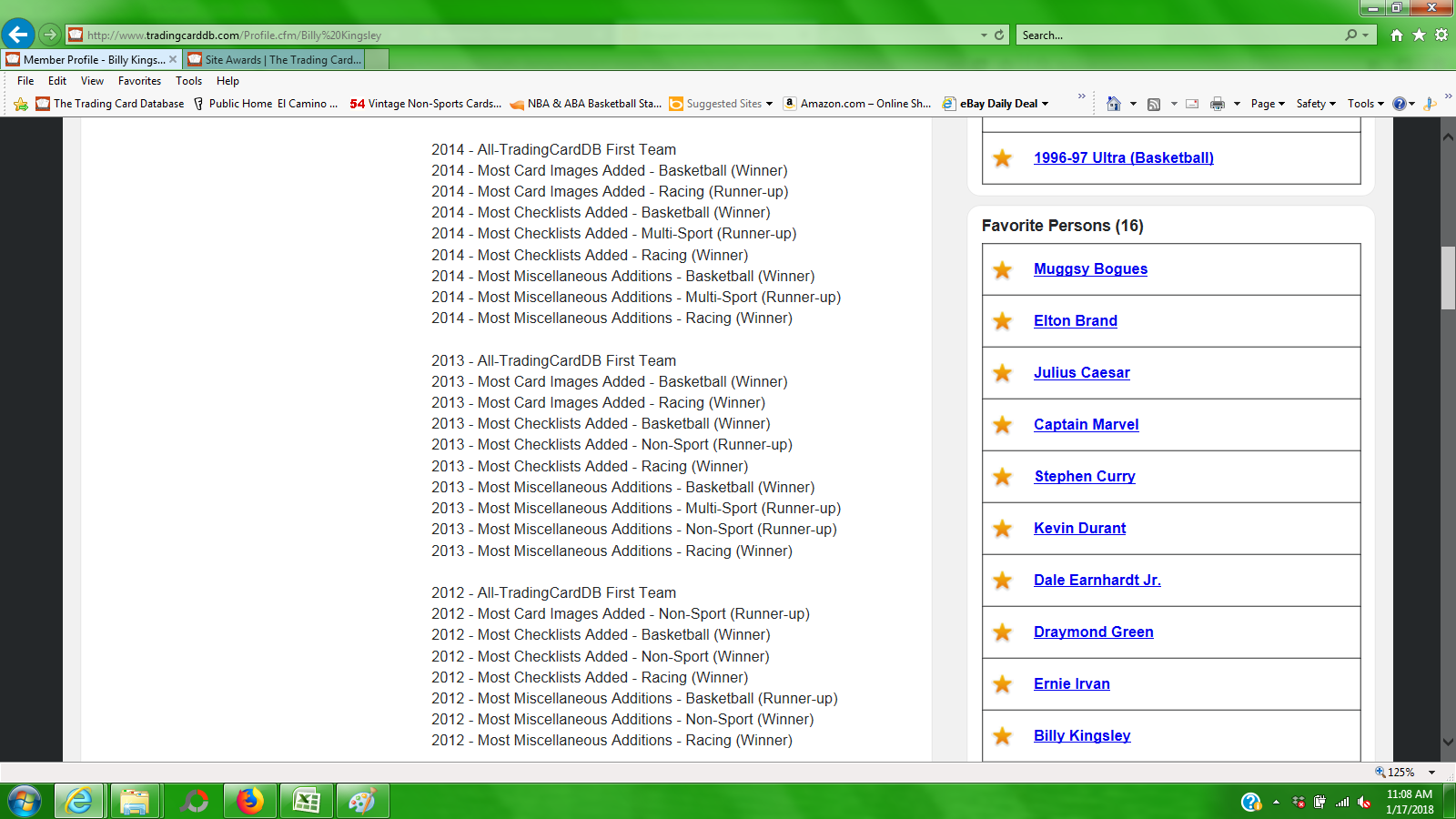This screenshot has width=1456, height=819.
Task: Open the Muggsy Bogues link
Action: click(1090, 269)
